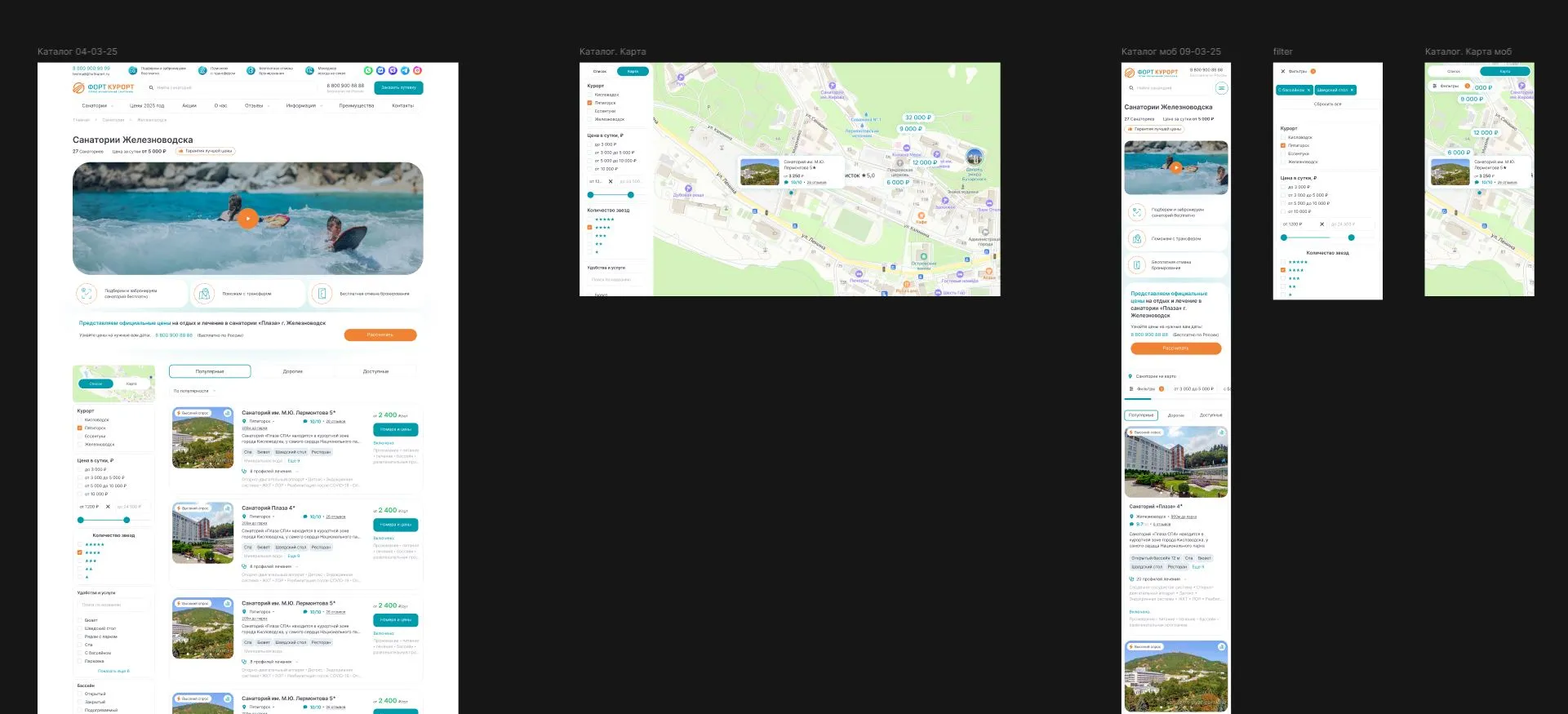Click '32 000 ₽' price marker on map
This screenshot has height=714, width=1568.
coord(918,118)
